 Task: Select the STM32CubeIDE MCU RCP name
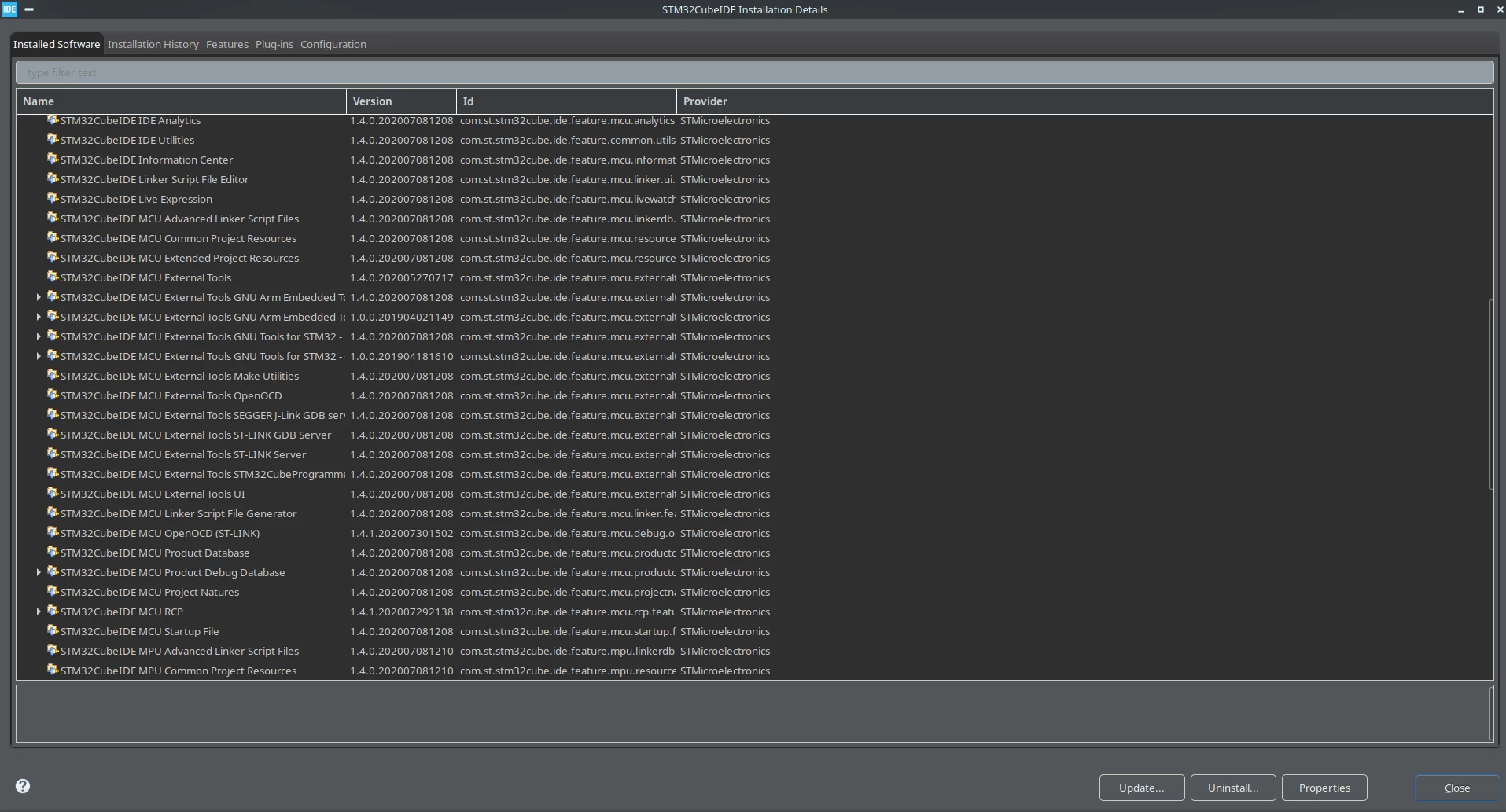click(122, 612)
